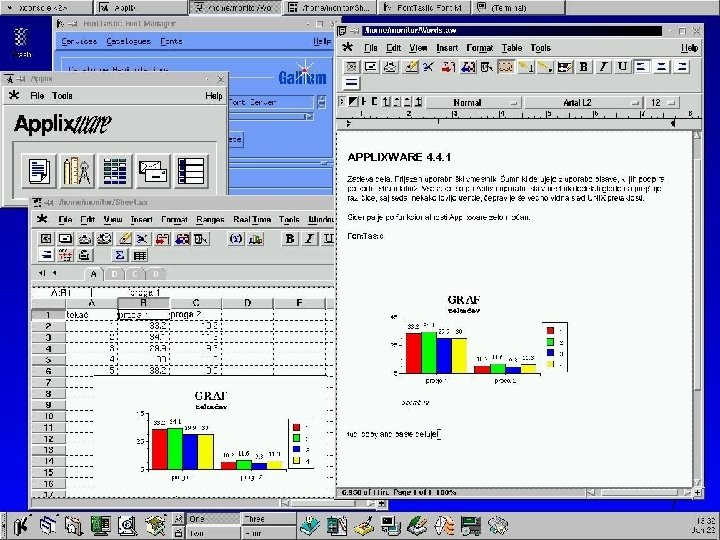Image resolution: width=720 pixels, height=540 pixels.
Task: Open Tools menu in Applix launcher
Action: point(62,96)
